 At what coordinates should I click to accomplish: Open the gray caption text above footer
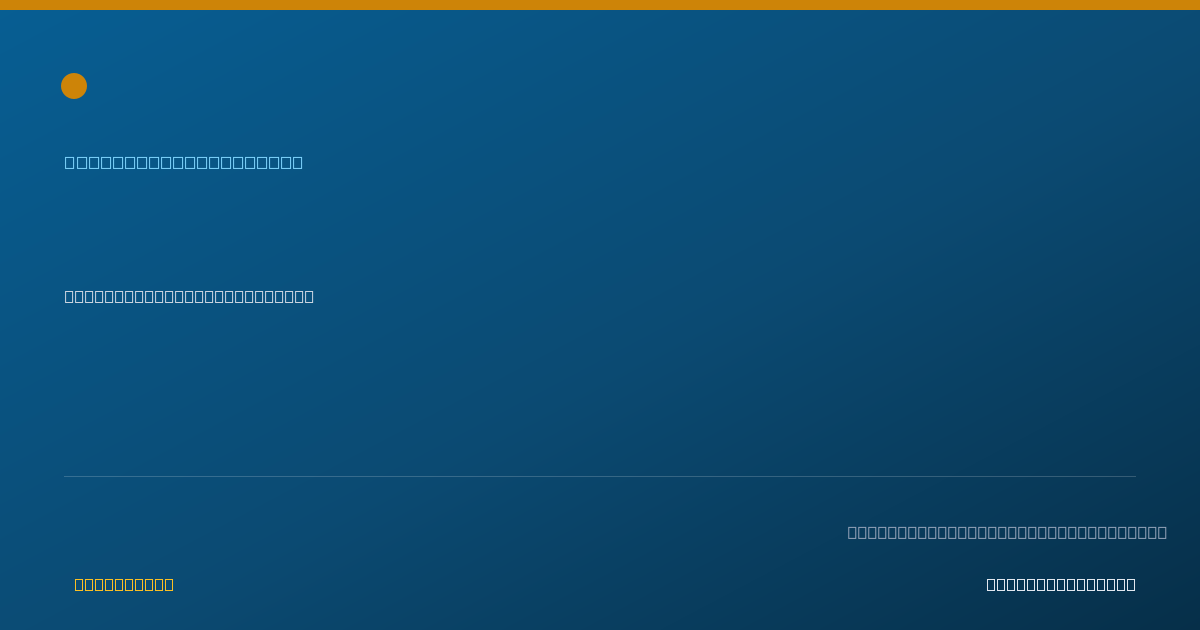click(x=1007, y=532)
